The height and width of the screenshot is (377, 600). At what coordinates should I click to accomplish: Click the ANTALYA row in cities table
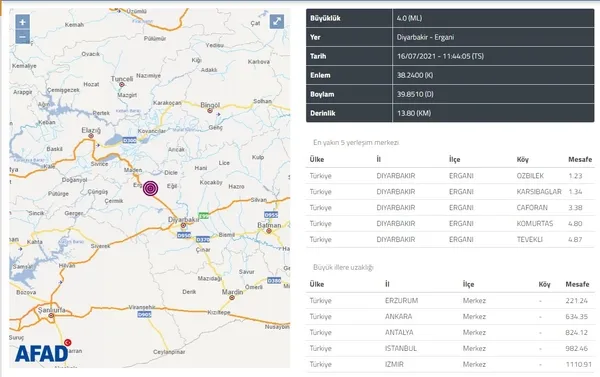pos(450,332)
